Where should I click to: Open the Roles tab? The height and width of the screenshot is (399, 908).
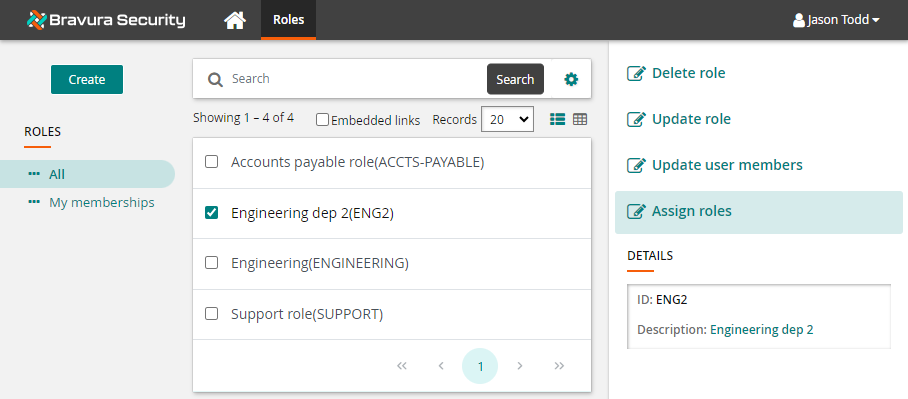point(288,20)
